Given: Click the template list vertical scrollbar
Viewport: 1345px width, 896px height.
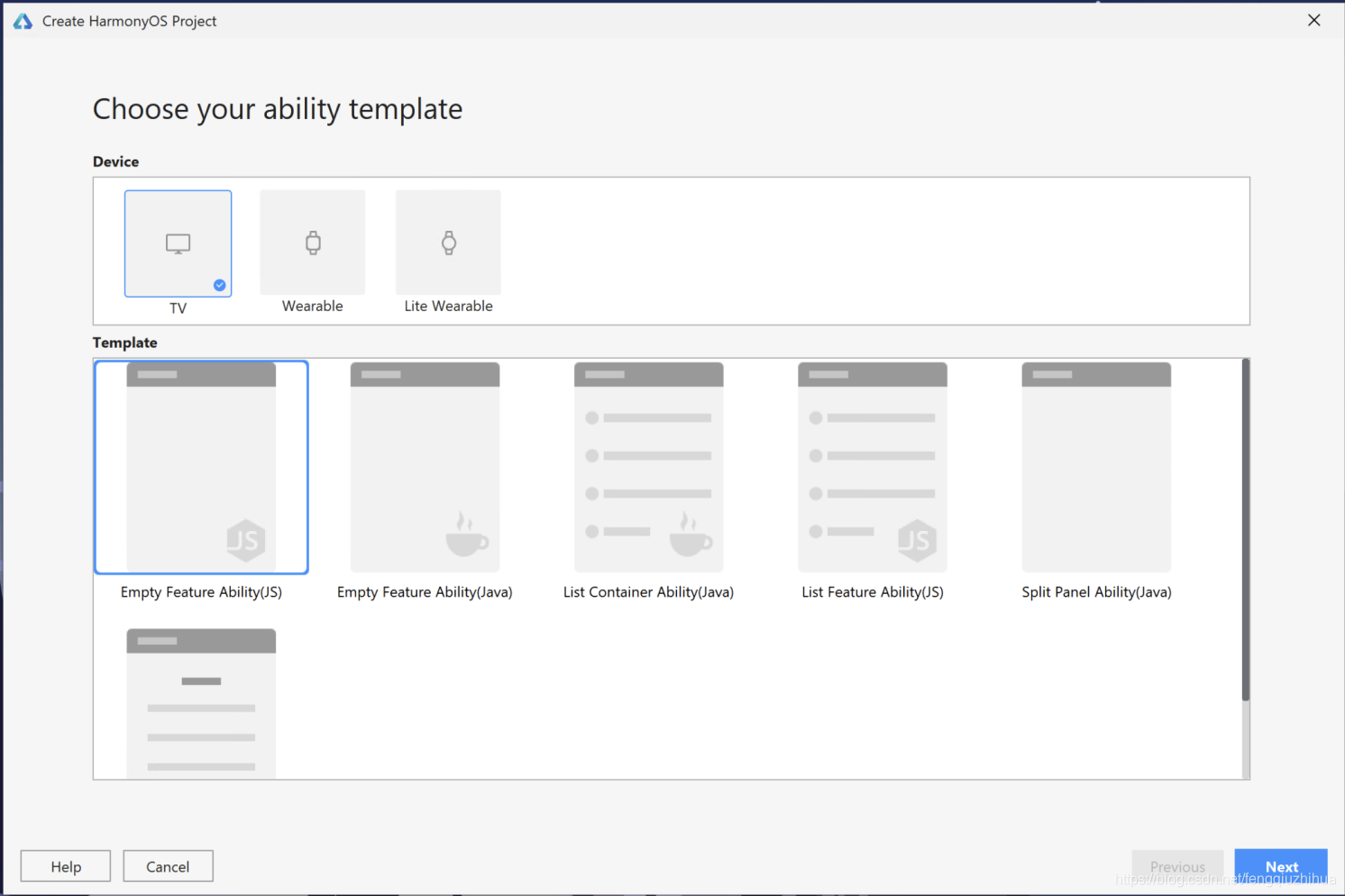Looking at the screenshot, I should click(1245, 530).
